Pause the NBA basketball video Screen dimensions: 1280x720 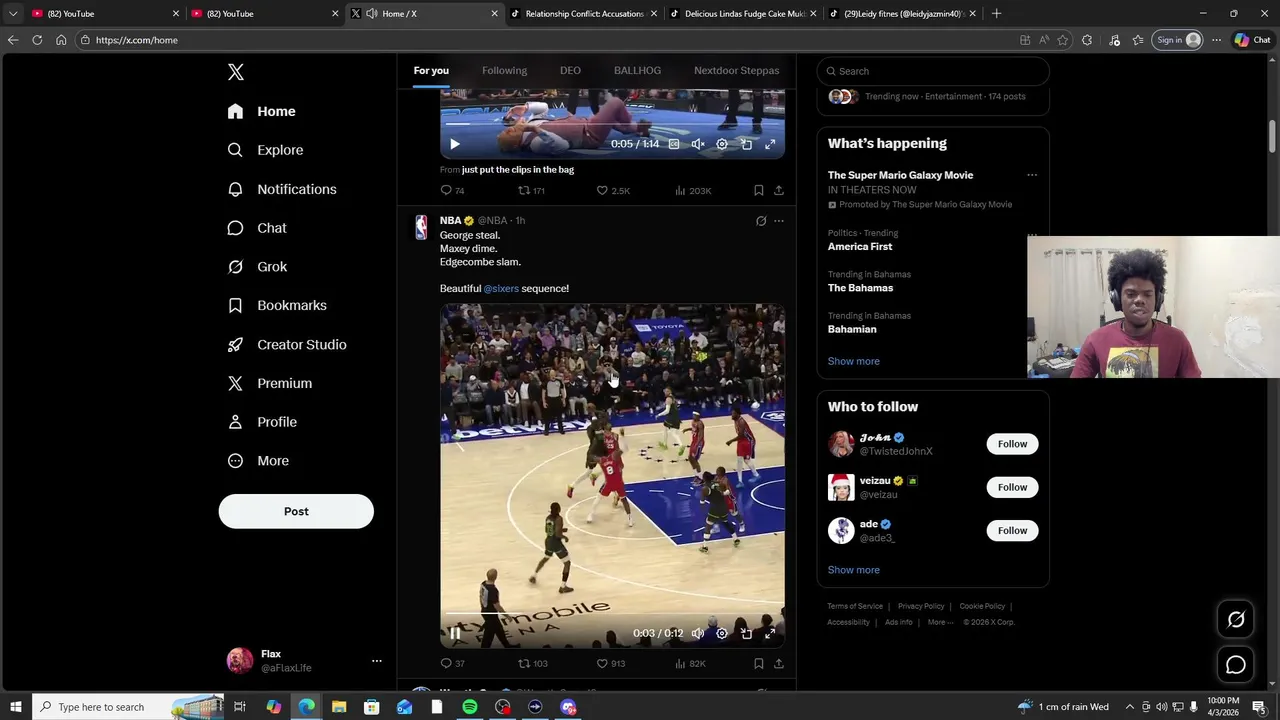click(x=455, y=633)
